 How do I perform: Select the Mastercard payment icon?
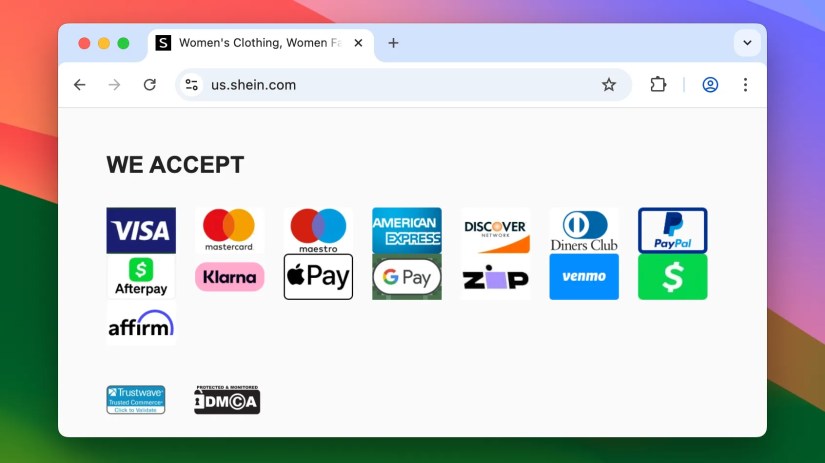click(229, 230)
